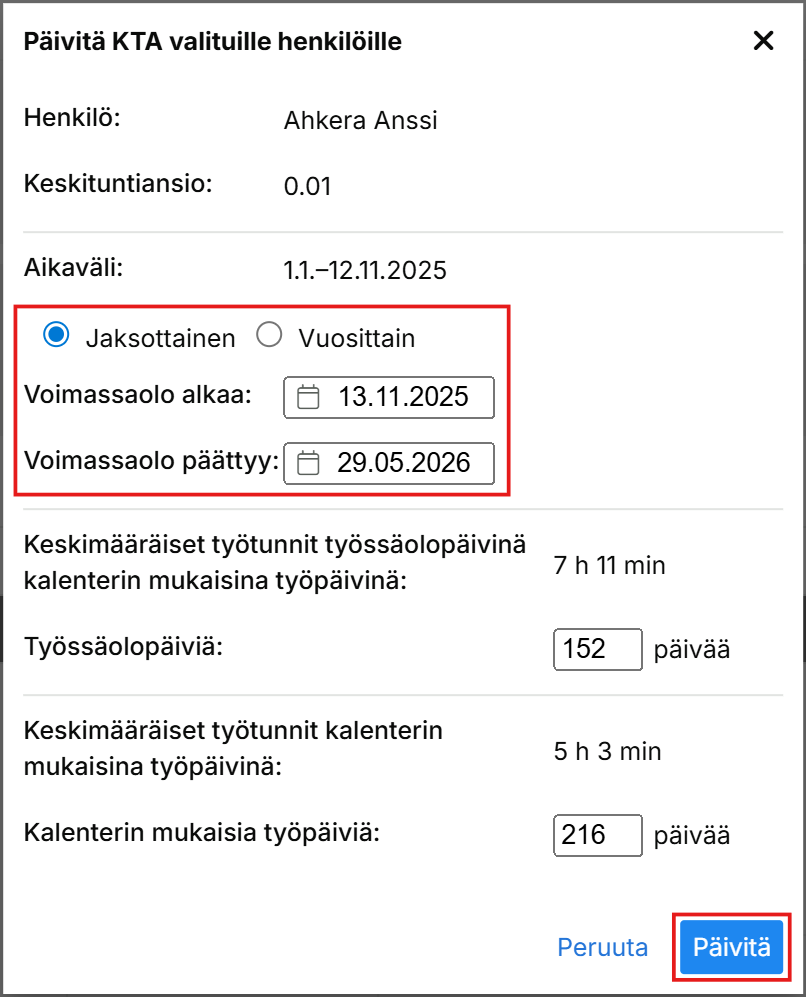Click the end date 29.05.2026 text

click(403, 463)
